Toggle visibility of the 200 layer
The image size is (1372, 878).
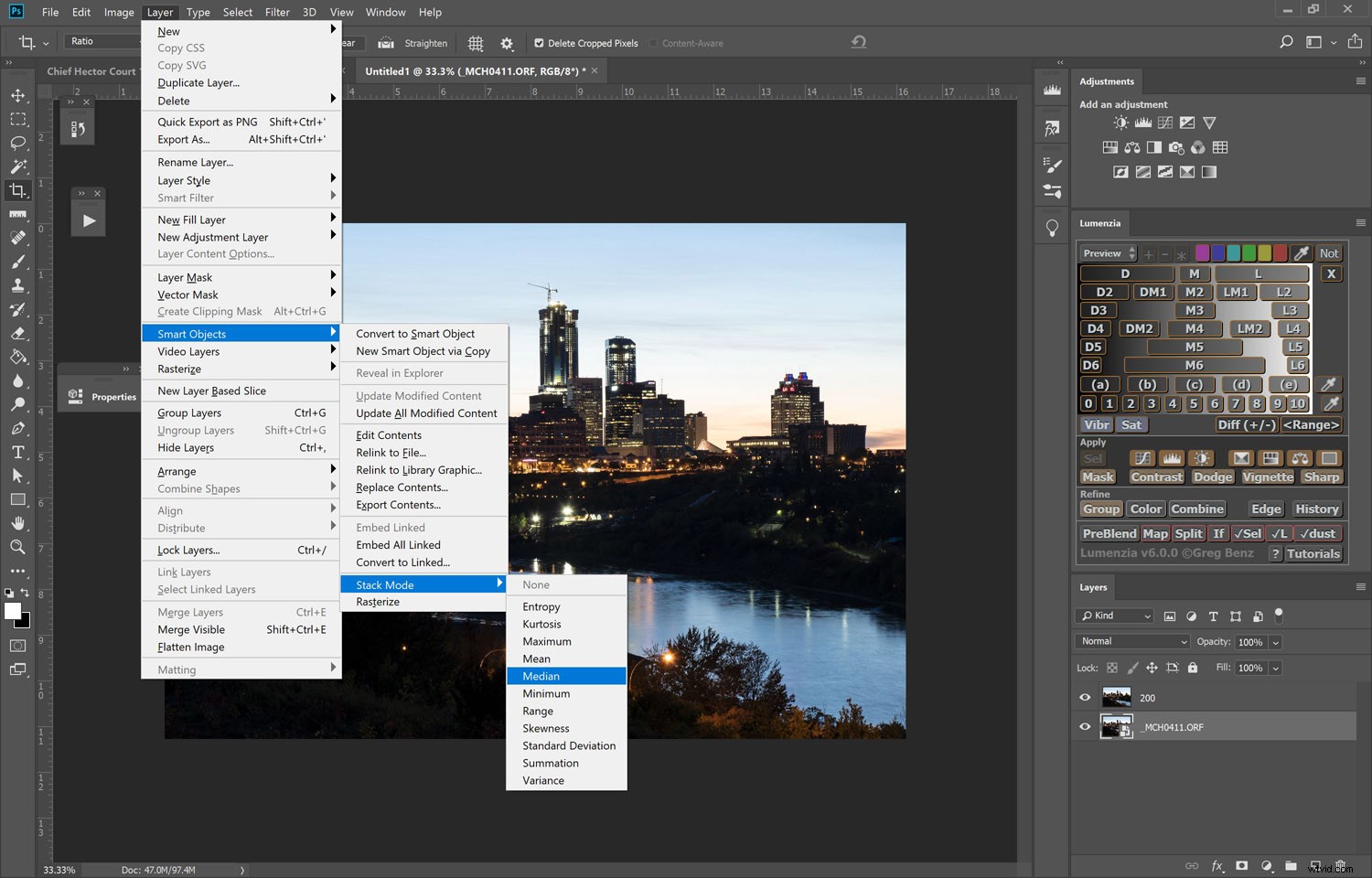(1085, 697)
